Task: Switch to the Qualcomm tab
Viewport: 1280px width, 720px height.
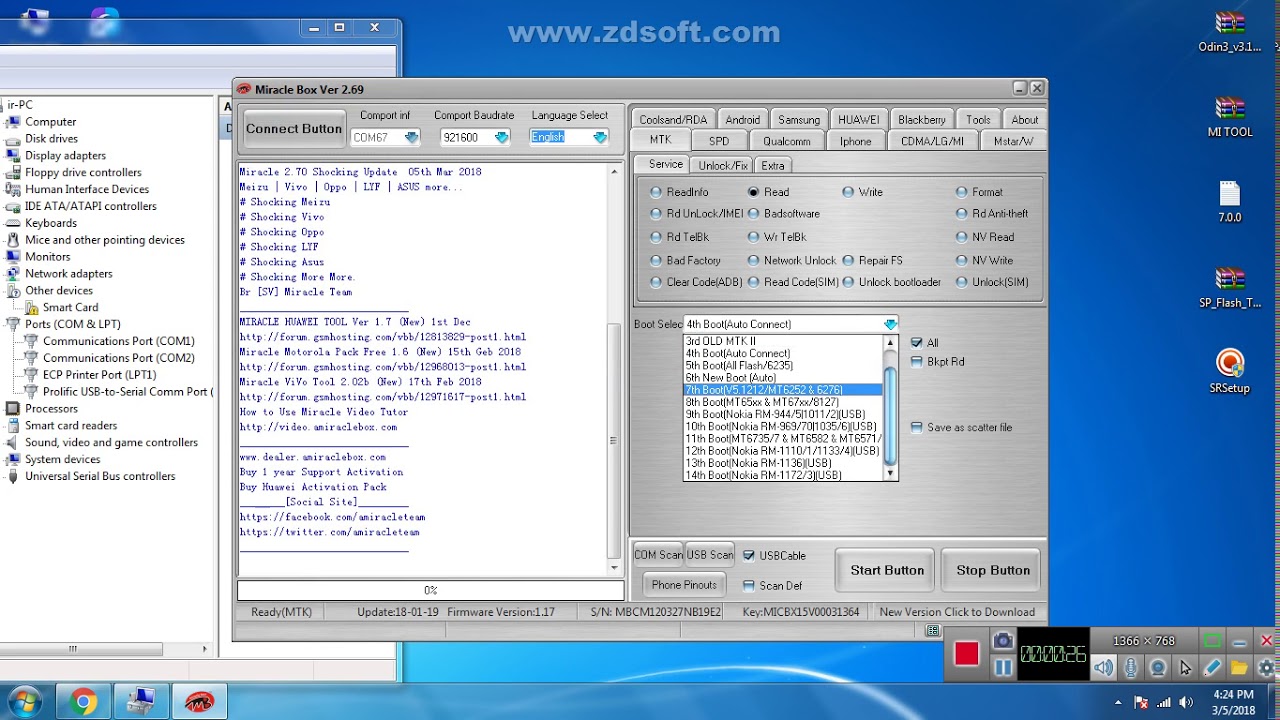Action: (787, 141)
